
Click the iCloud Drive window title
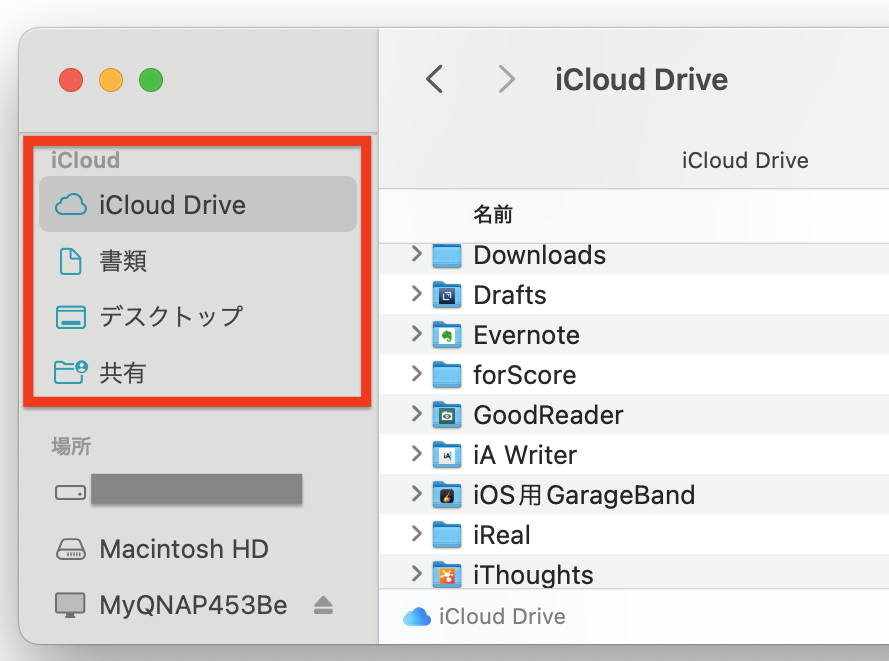point(641,79)
